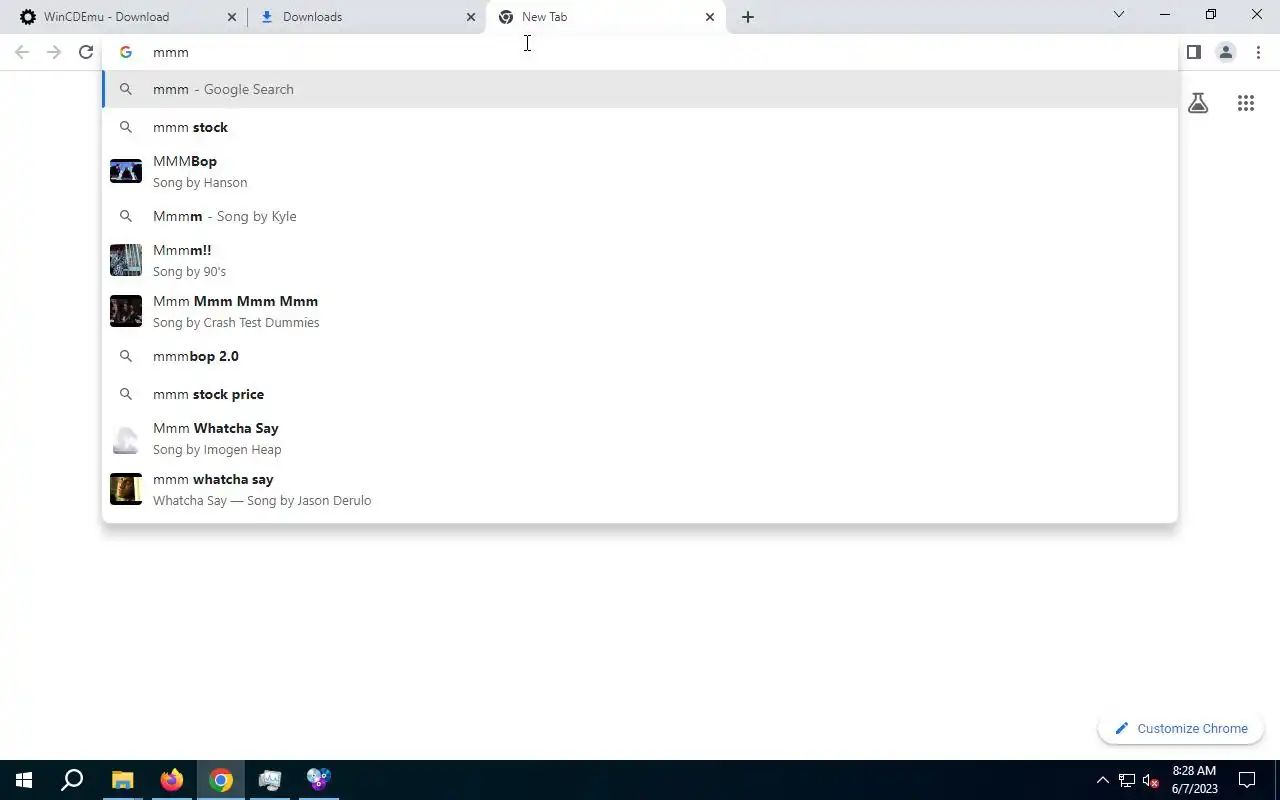The width and height of the screenshot is (1280, 800).
Task: Click the Imogen Heap song thumbnail
Action: 126,438
